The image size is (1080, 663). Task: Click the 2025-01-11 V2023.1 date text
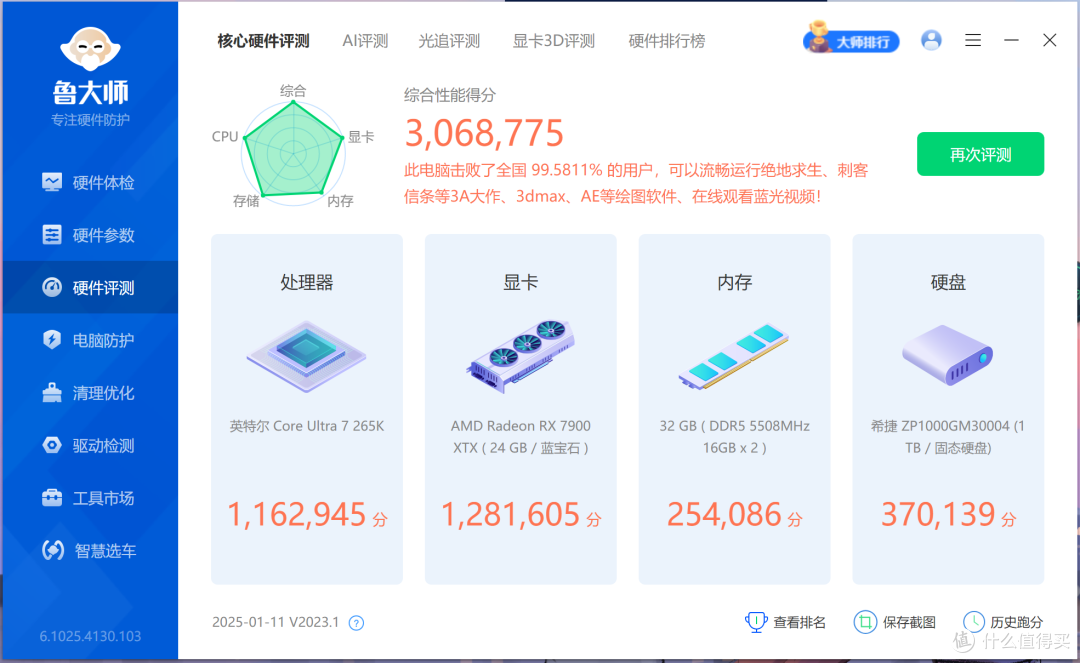(276, 622)
